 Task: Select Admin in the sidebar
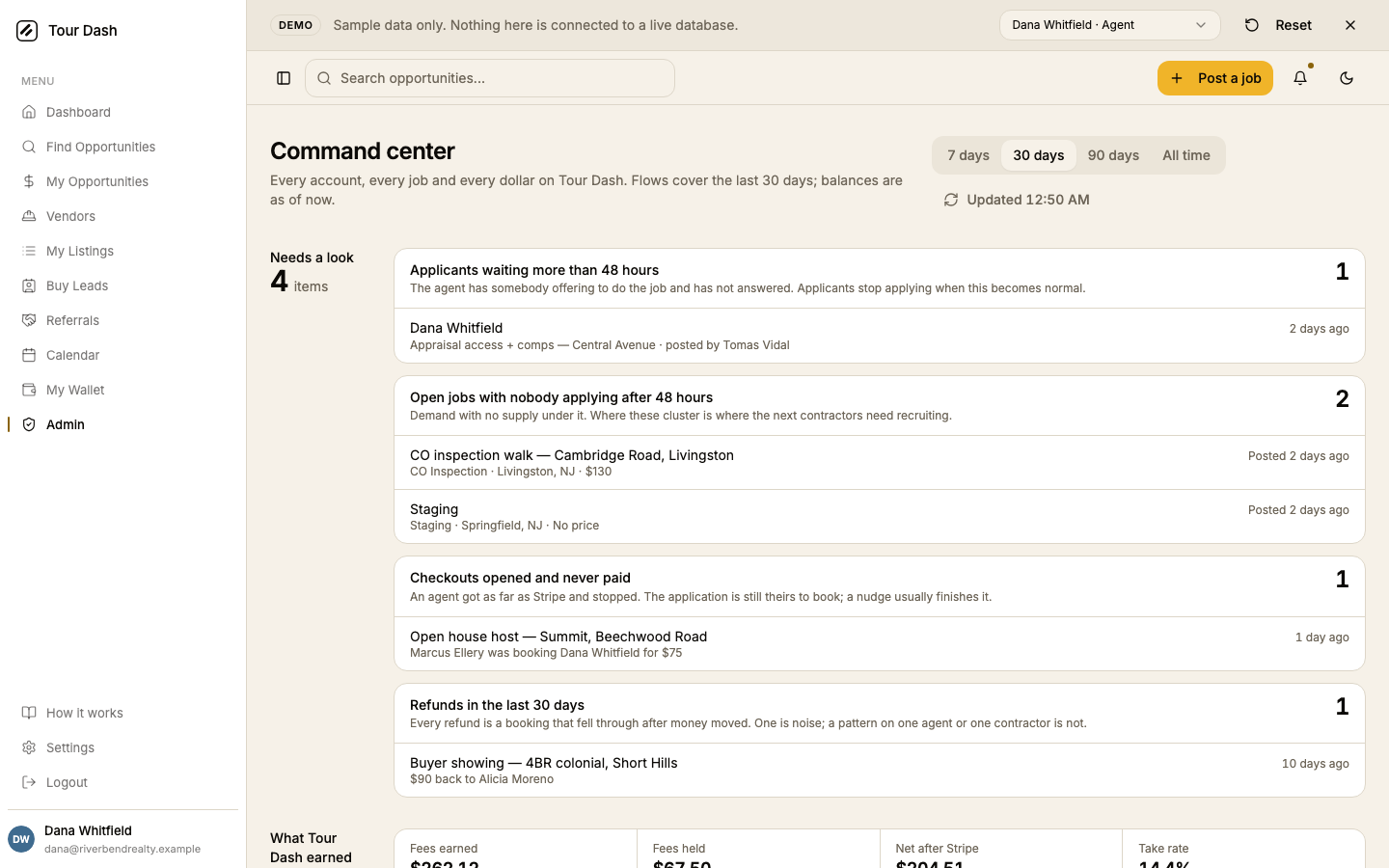pos(123,424)
